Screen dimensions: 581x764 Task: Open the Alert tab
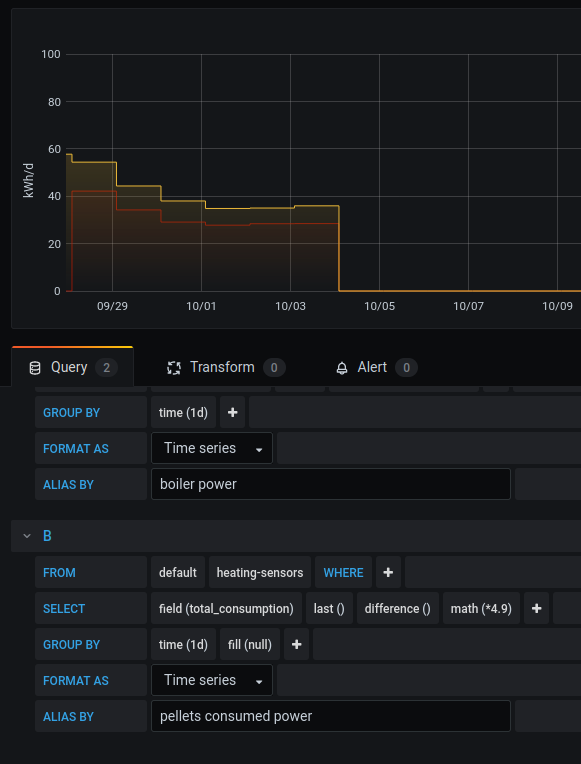[377, 367]
